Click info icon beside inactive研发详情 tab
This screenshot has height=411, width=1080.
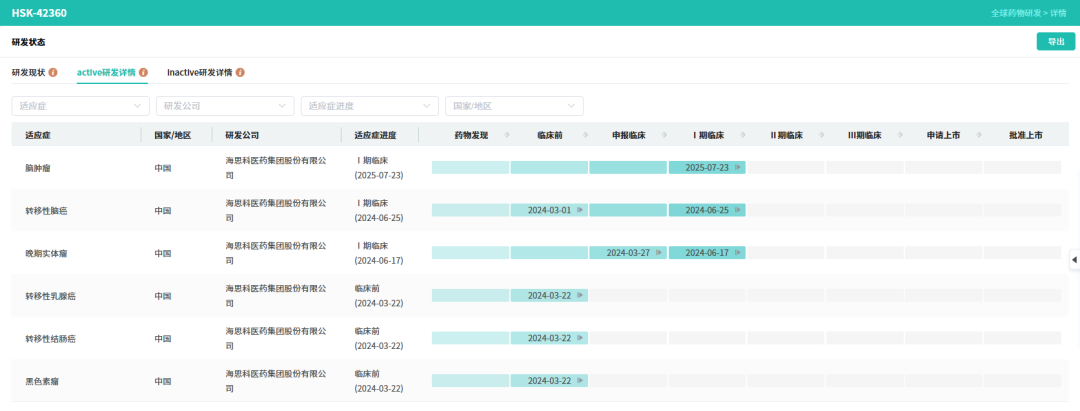coord(240,73)
